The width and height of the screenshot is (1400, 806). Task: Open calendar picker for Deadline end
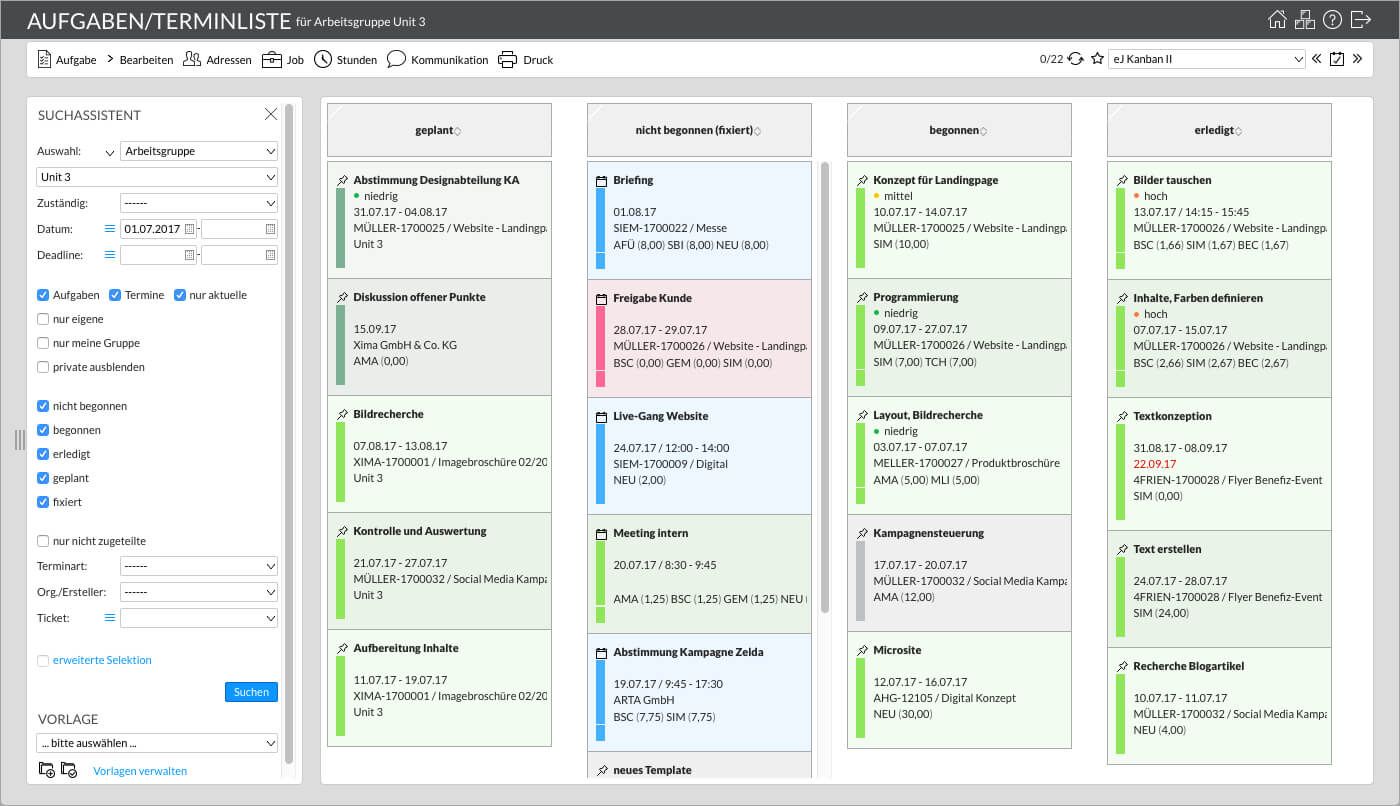click(x=270, y=255)
